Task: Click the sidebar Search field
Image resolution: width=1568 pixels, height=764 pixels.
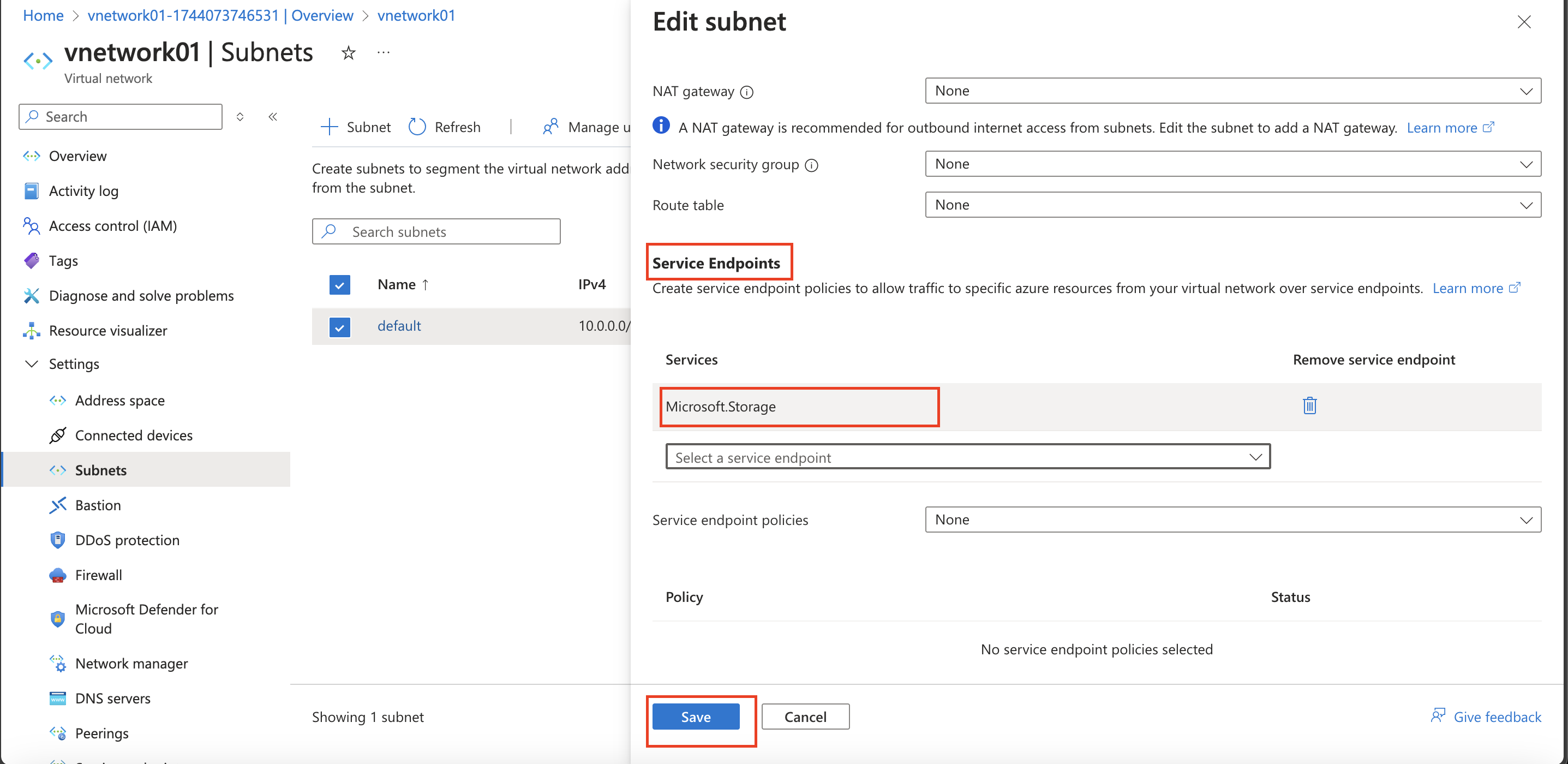Action: pyautogui.click(x=121, y=116)
